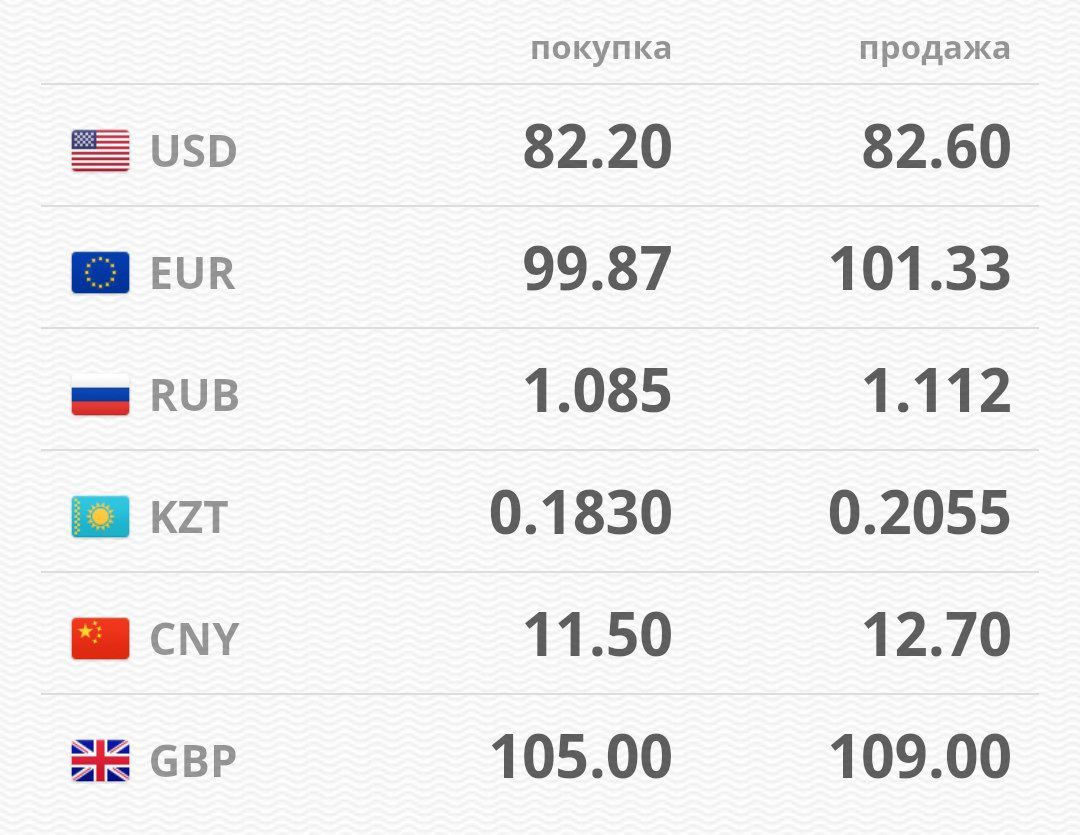Viewport: 1080px width, 835px height.
Task: Click the United Kingdom flag icon
Action: [100, 761]
